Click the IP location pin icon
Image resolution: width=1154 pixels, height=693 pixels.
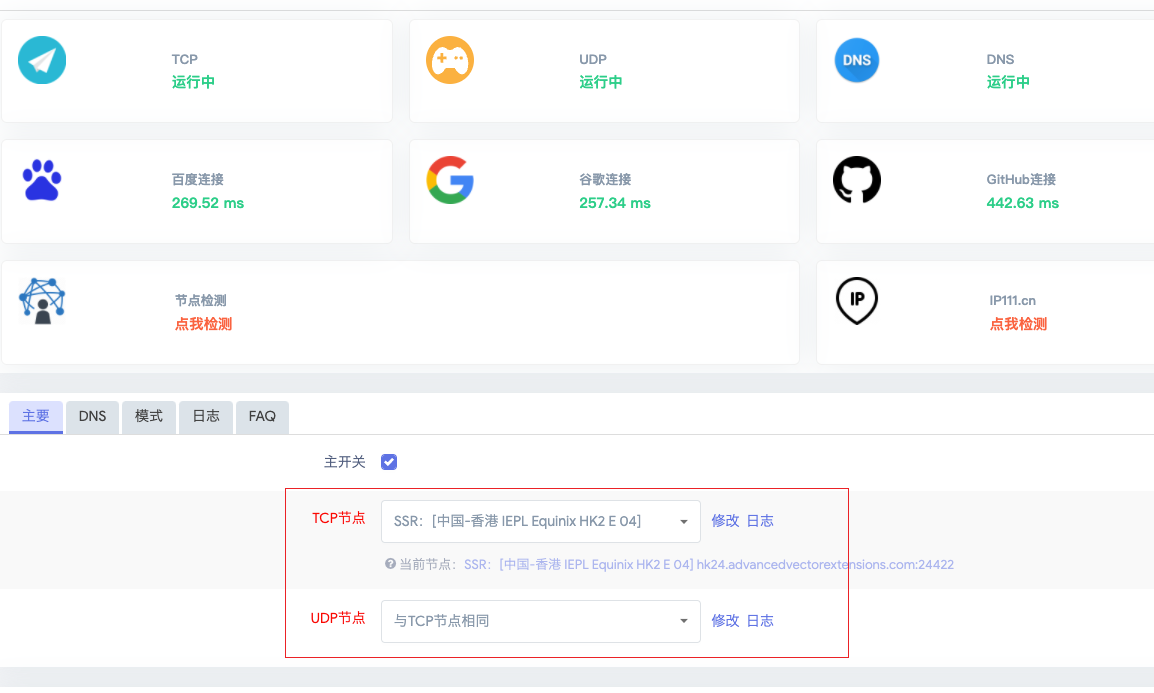tap(857, 301)
